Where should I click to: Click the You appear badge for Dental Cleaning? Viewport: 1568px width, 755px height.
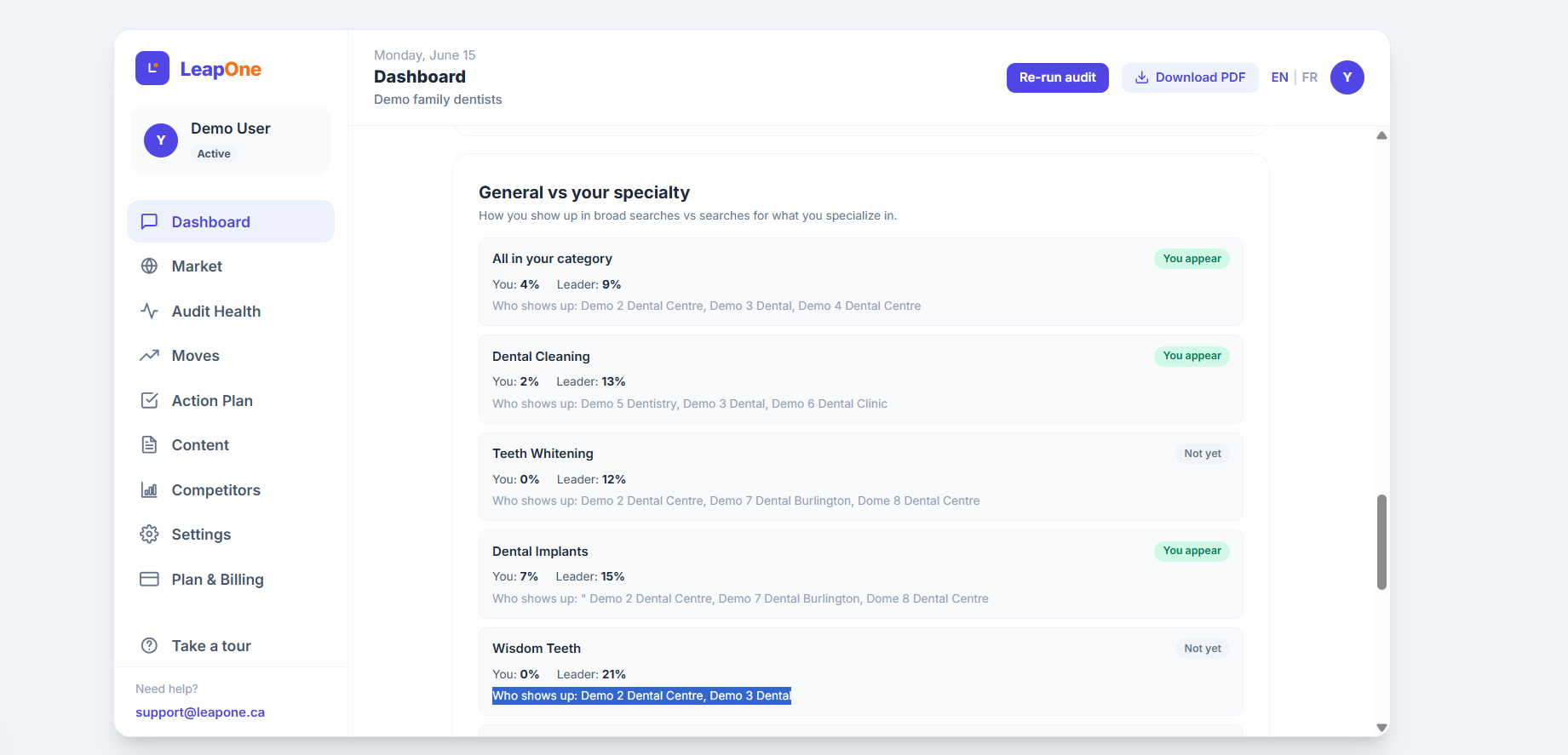1192,356
